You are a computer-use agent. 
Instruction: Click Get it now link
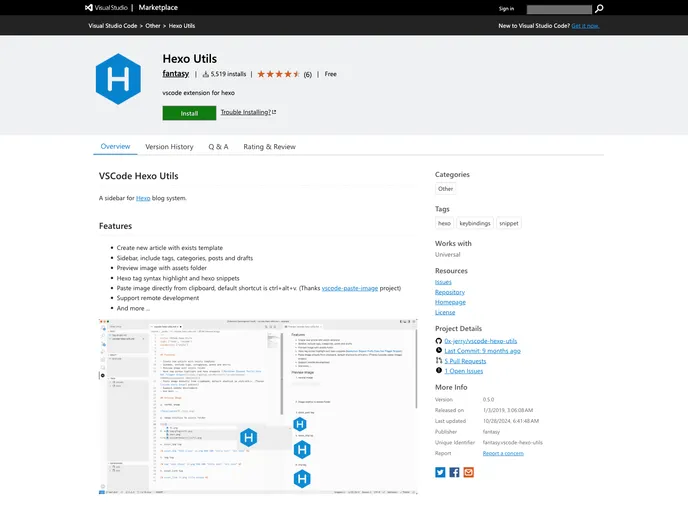coord(585,26)
